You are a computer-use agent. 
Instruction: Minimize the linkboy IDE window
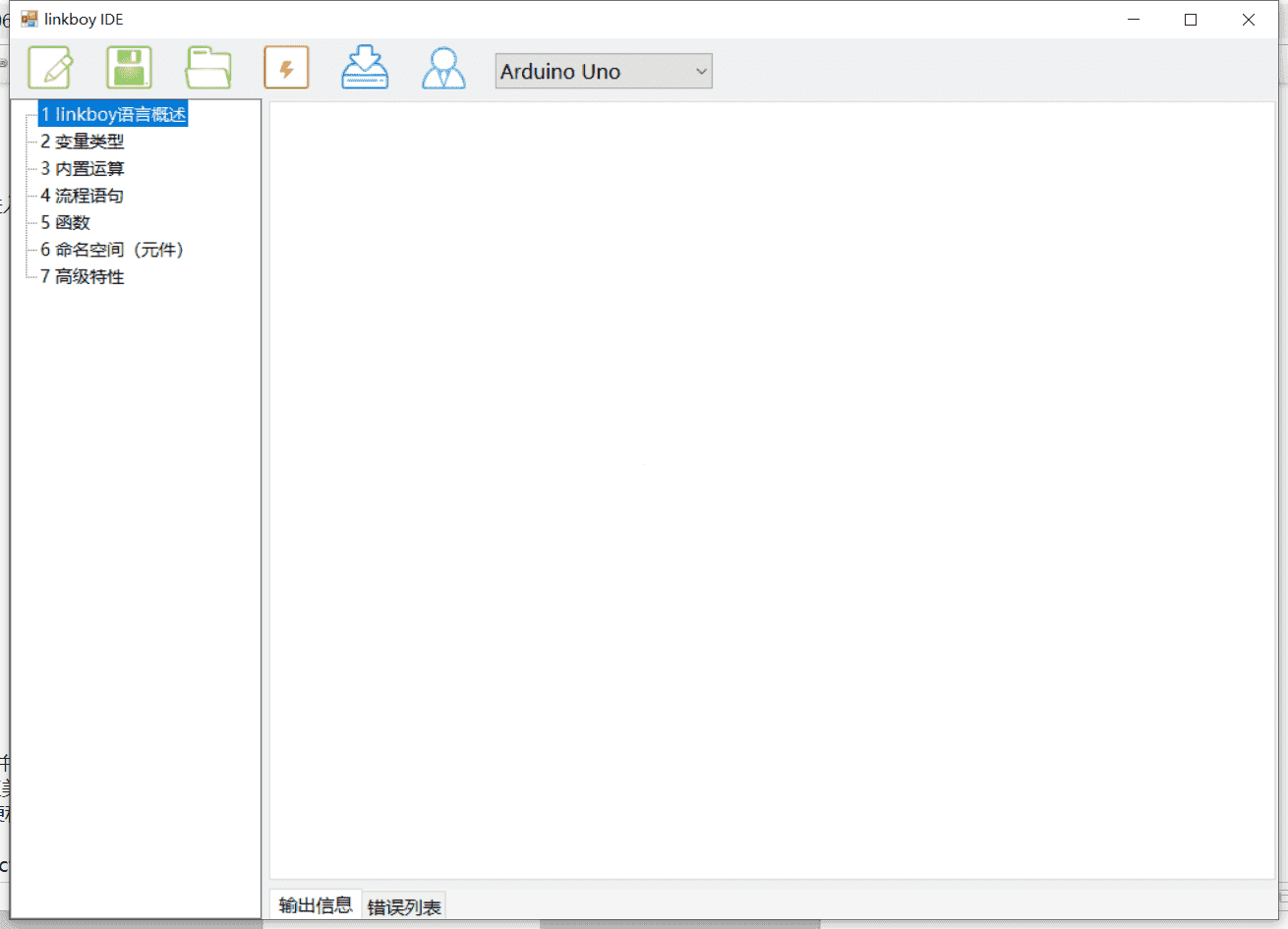(1134, 20)
